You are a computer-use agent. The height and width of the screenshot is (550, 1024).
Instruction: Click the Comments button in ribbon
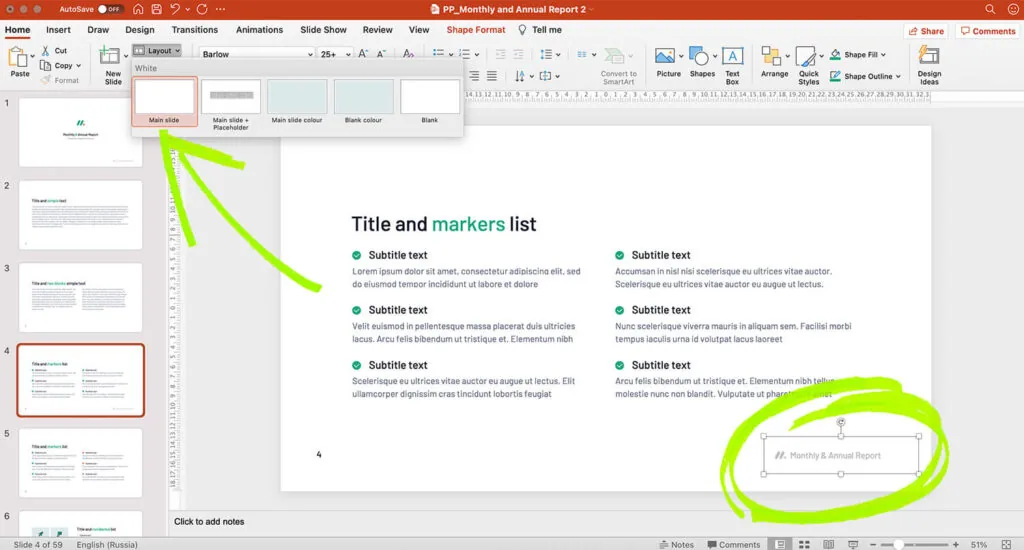coord(987,31)
